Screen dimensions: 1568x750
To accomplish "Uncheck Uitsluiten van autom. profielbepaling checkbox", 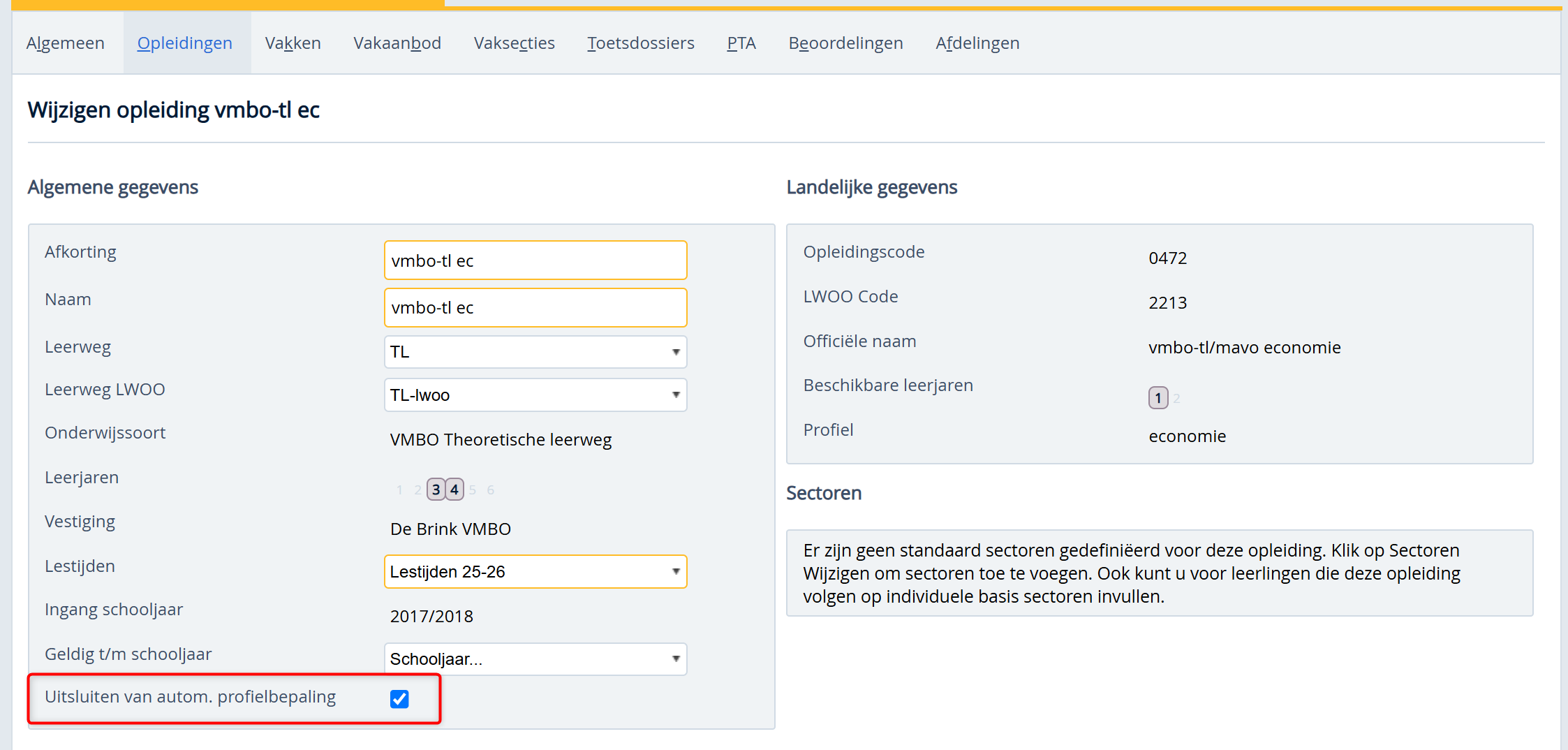I will [399, 698].
